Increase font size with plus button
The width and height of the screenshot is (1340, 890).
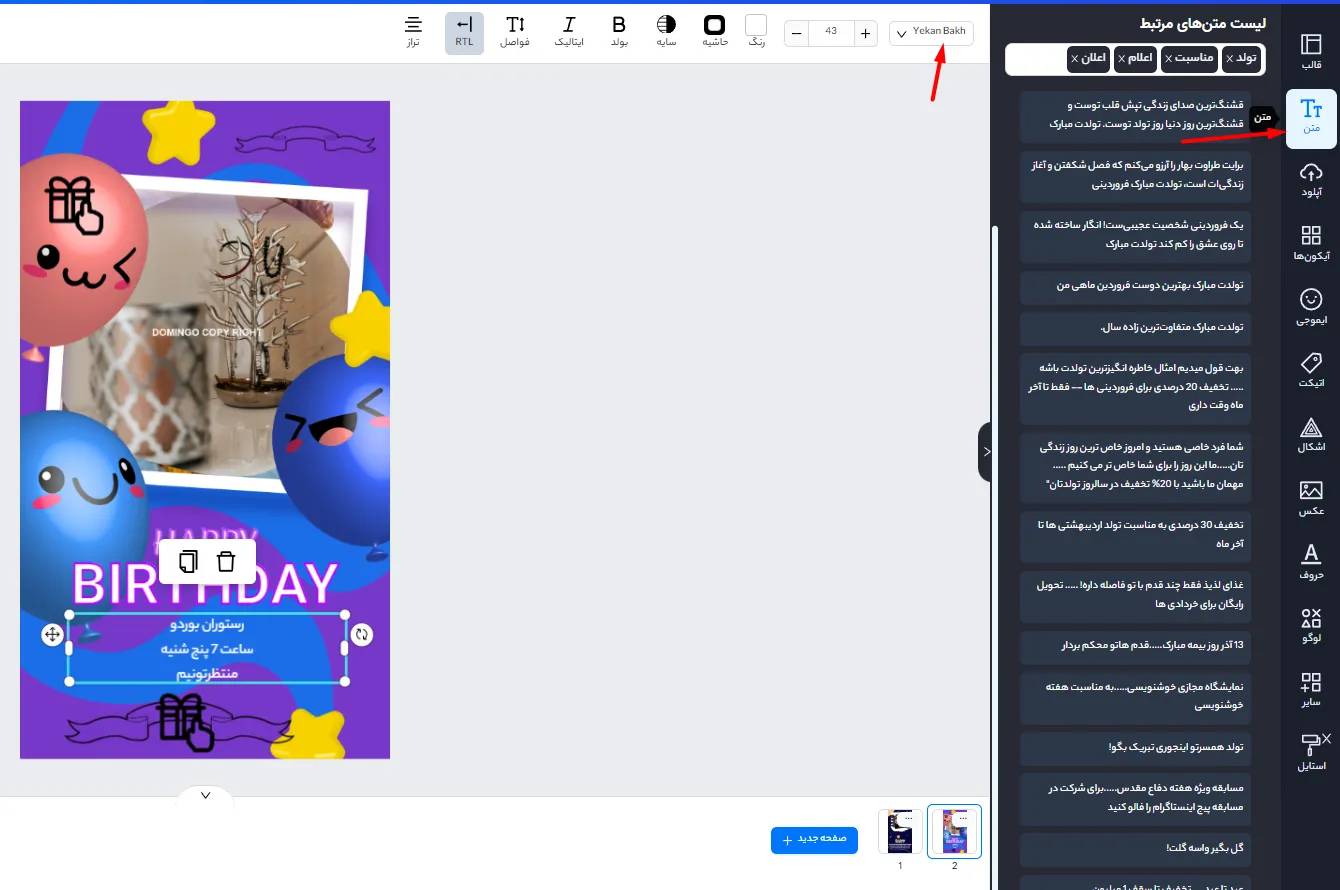click(x=866, y=33)
